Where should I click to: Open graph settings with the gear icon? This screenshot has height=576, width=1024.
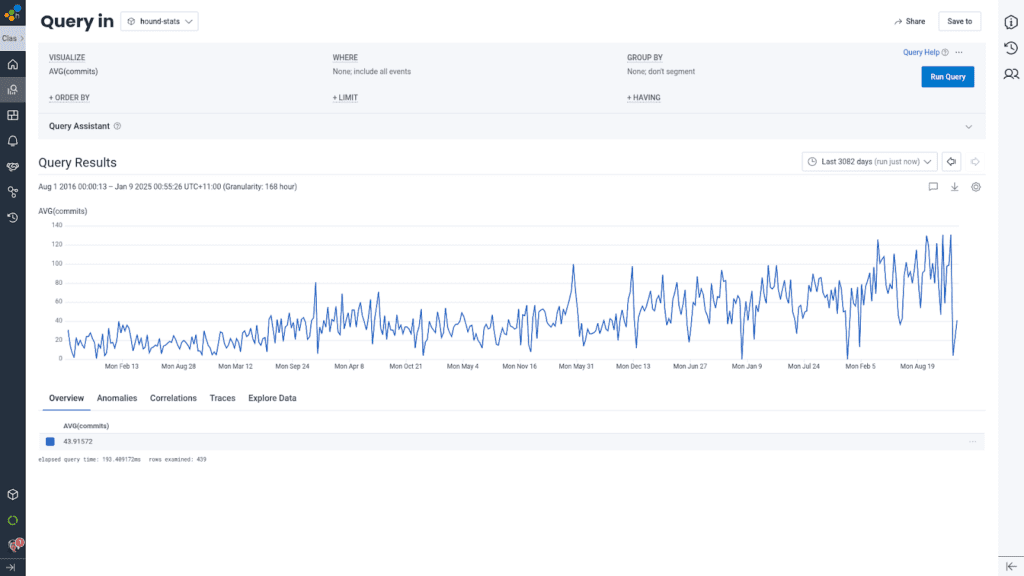pos(975,187)
